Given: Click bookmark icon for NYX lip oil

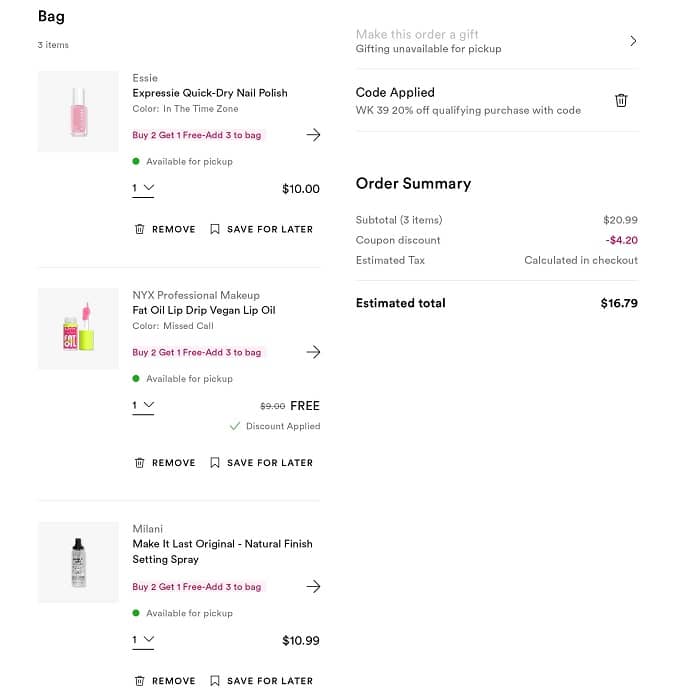Looking at the screenshot, I should 215,463.
